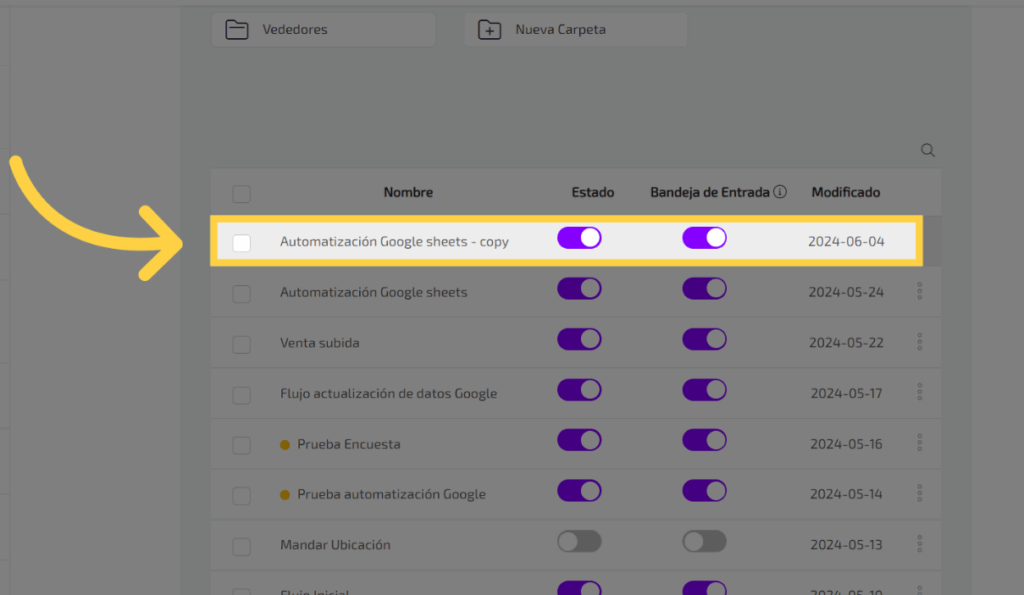Open options menu for Automatización Google sheets row
This screenshot has height=595, width=1024.
click(x=920, y=291)
